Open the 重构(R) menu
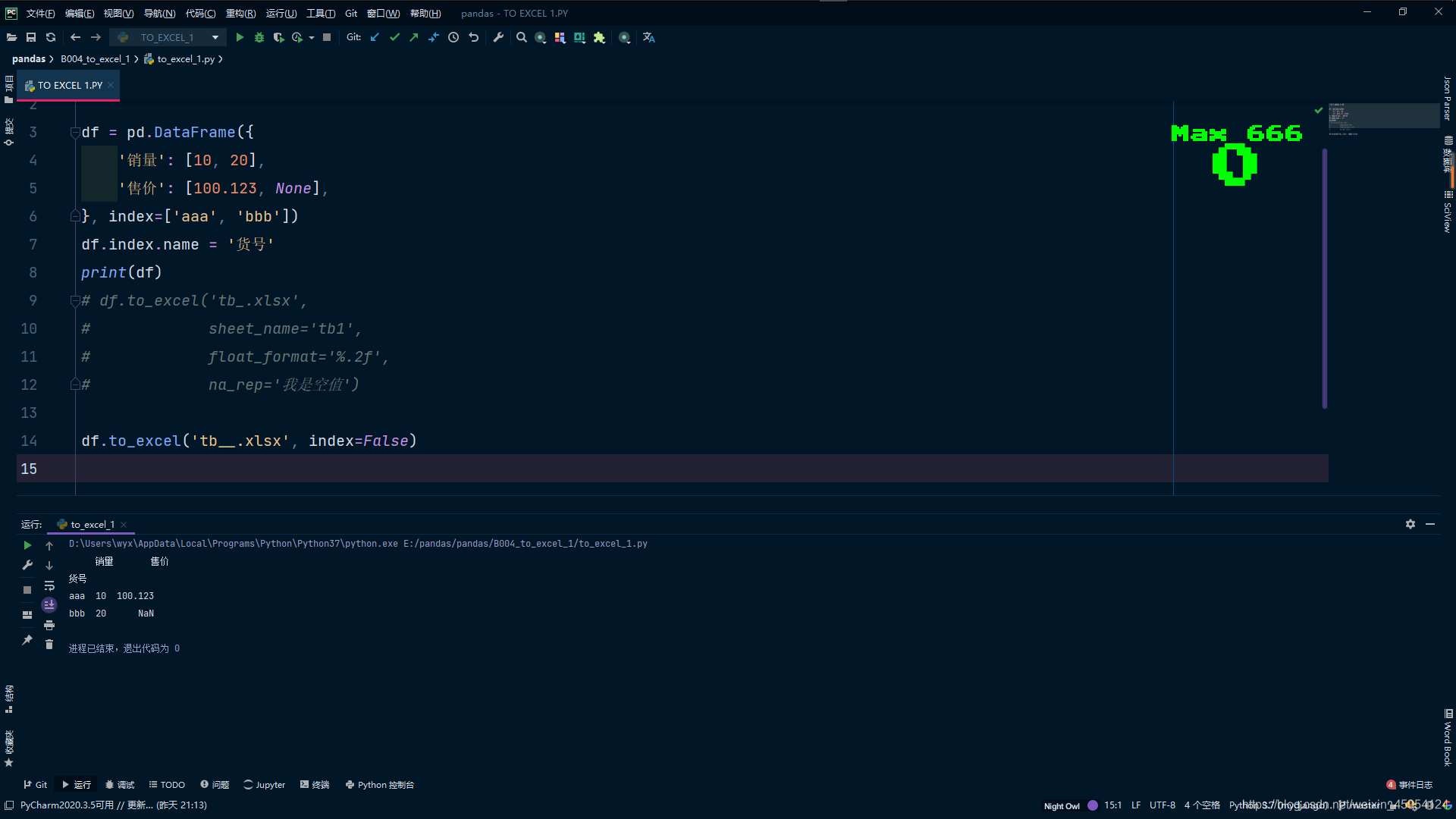The width and height of the screenshot is (1456, 819). click(241, 14)
